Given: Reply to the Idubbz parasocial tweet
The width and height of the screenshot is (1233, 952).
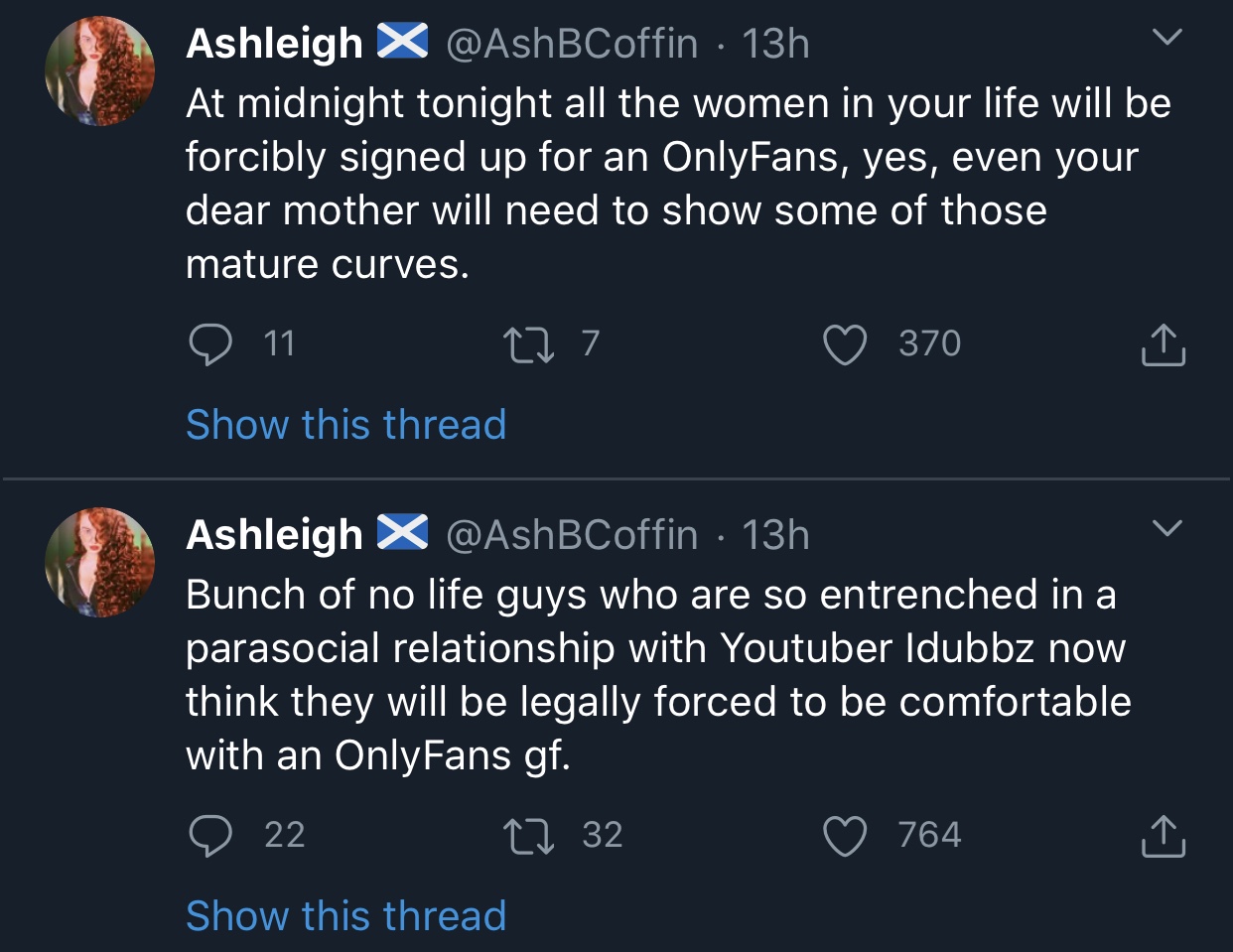Looking at the screenshot, I should pyautogui.click(x=210, y=836).
